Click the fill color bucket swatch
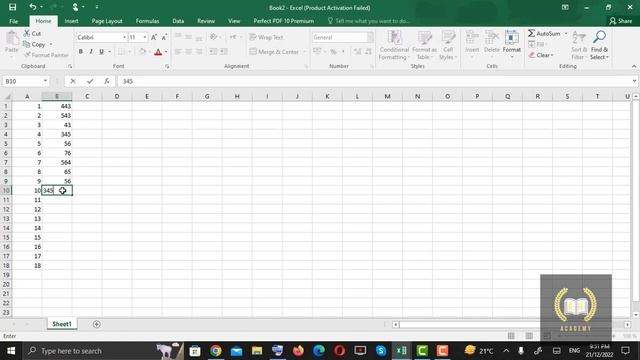 142,52
